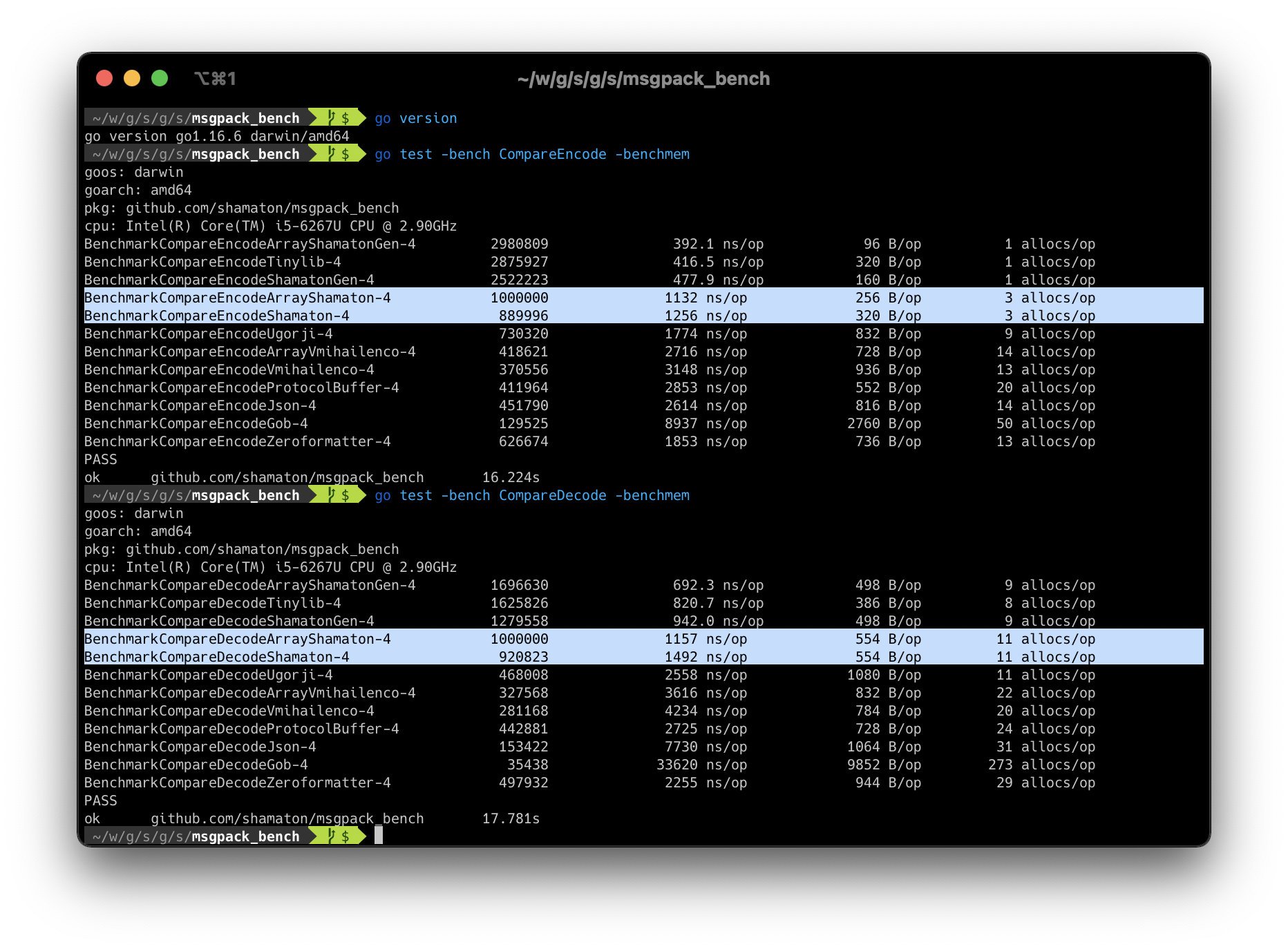Click the git branch icon on the last prompt

[x=332, y=836]
